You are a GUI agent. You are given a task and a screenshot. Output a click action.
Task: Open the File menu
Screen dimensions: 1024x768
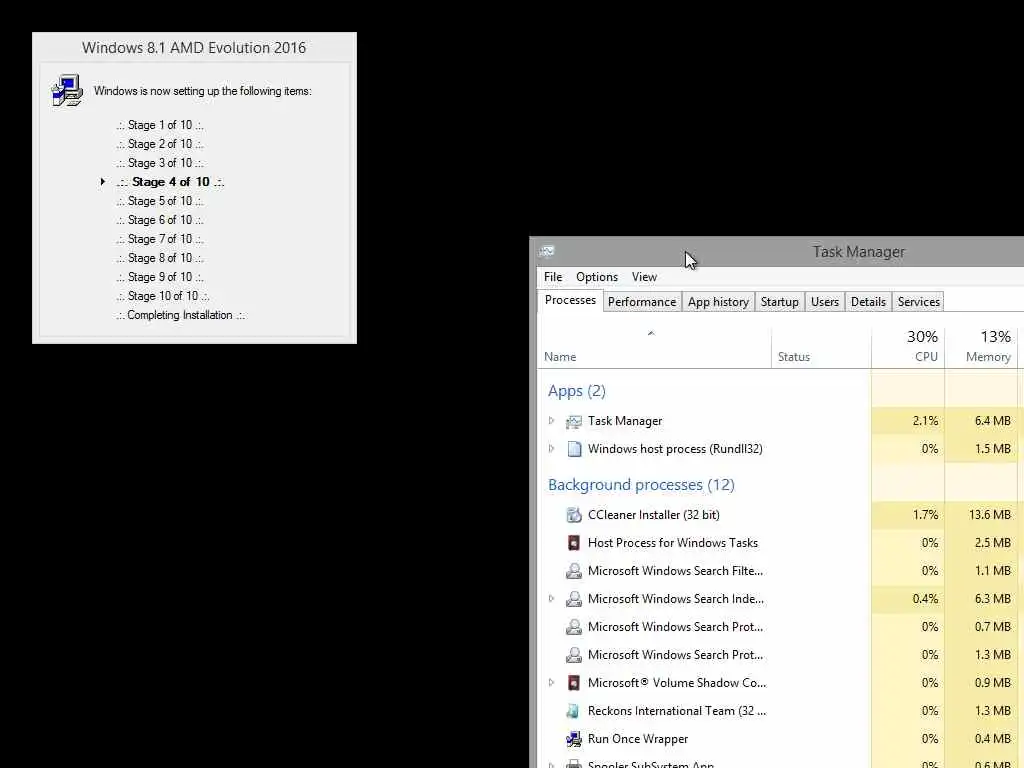point(552,277)
